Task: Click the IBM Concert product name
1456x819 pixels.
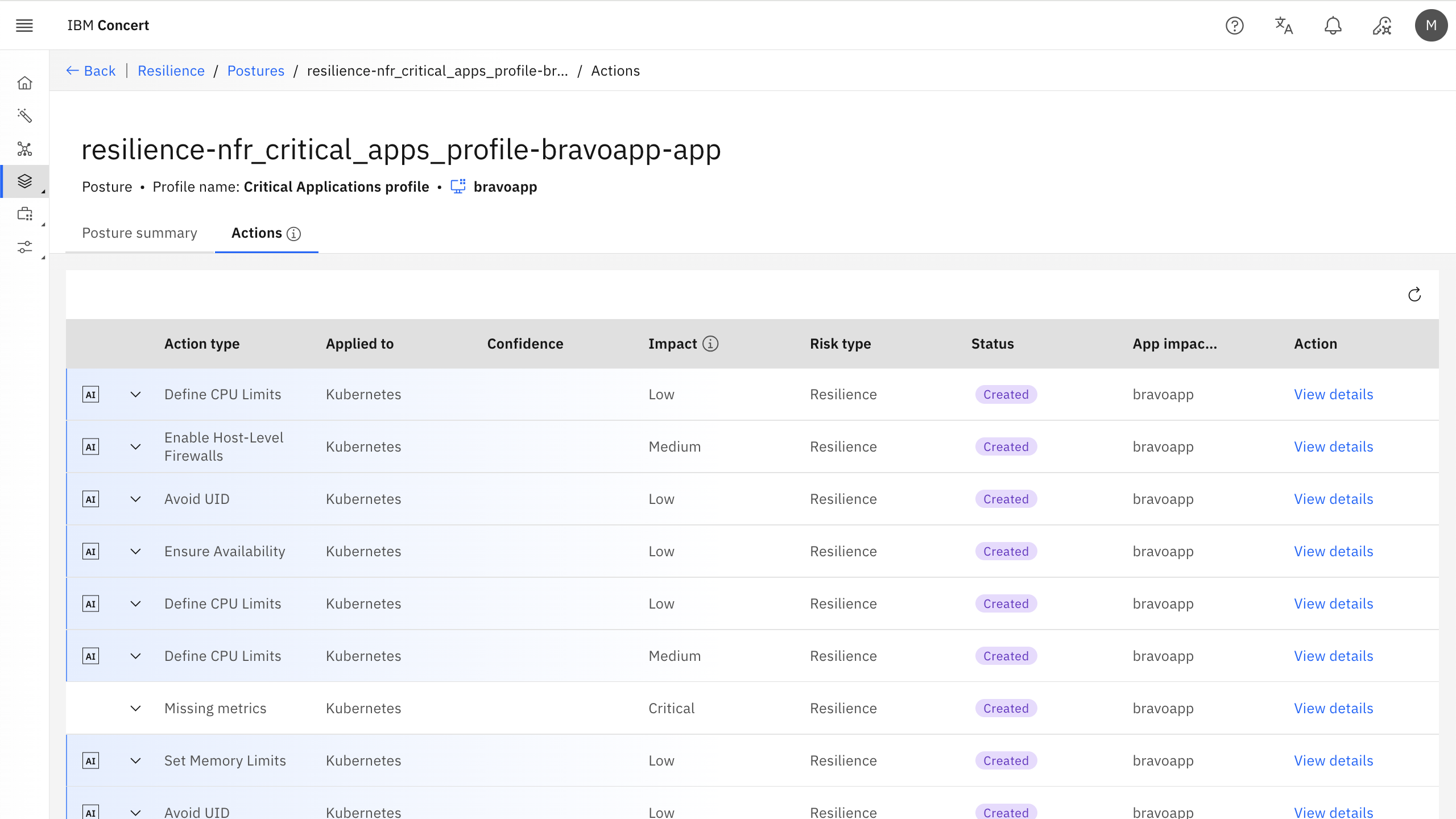Action: click(108, 26)
